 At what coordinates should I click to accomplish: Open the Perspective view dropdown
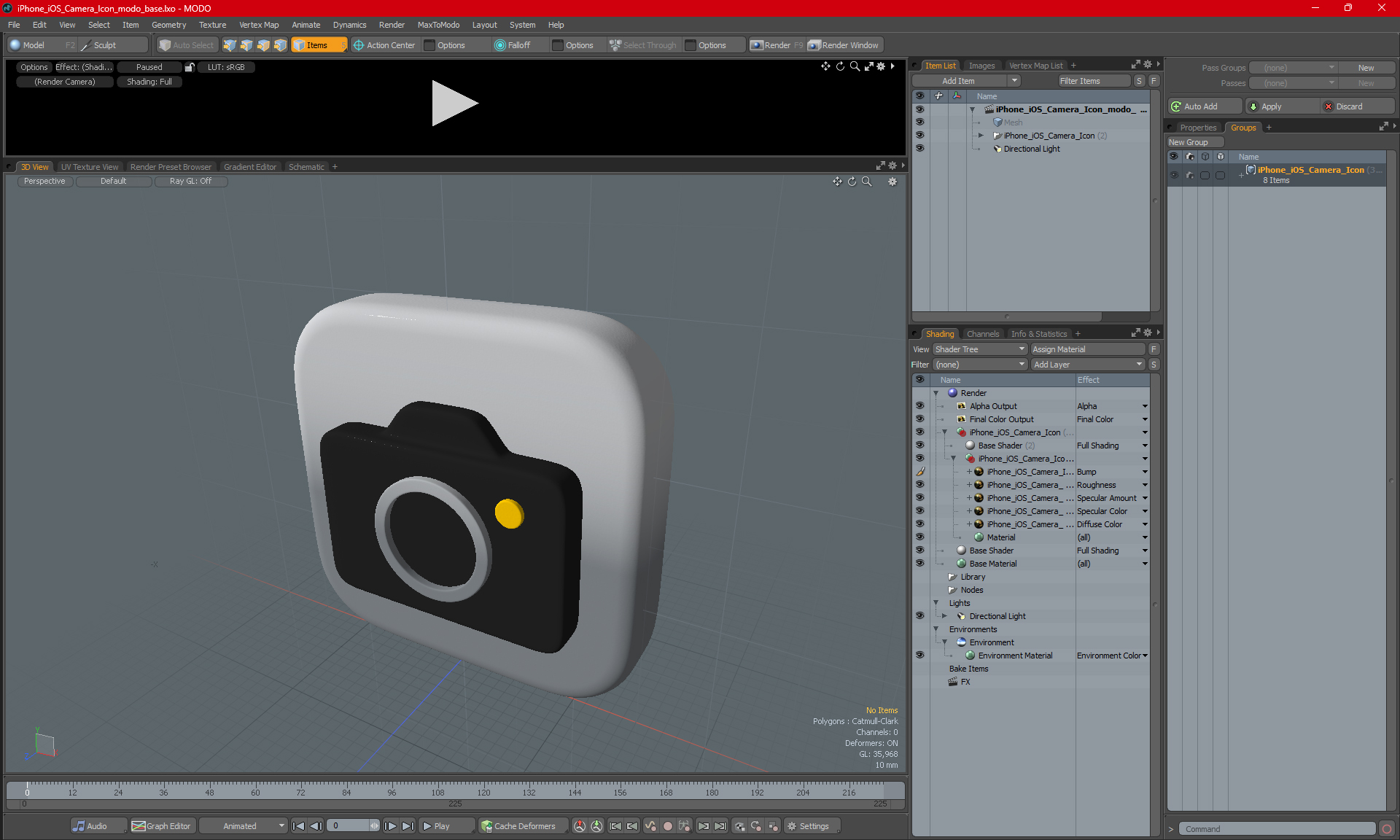pyautogui.click(x=44, y=181)
